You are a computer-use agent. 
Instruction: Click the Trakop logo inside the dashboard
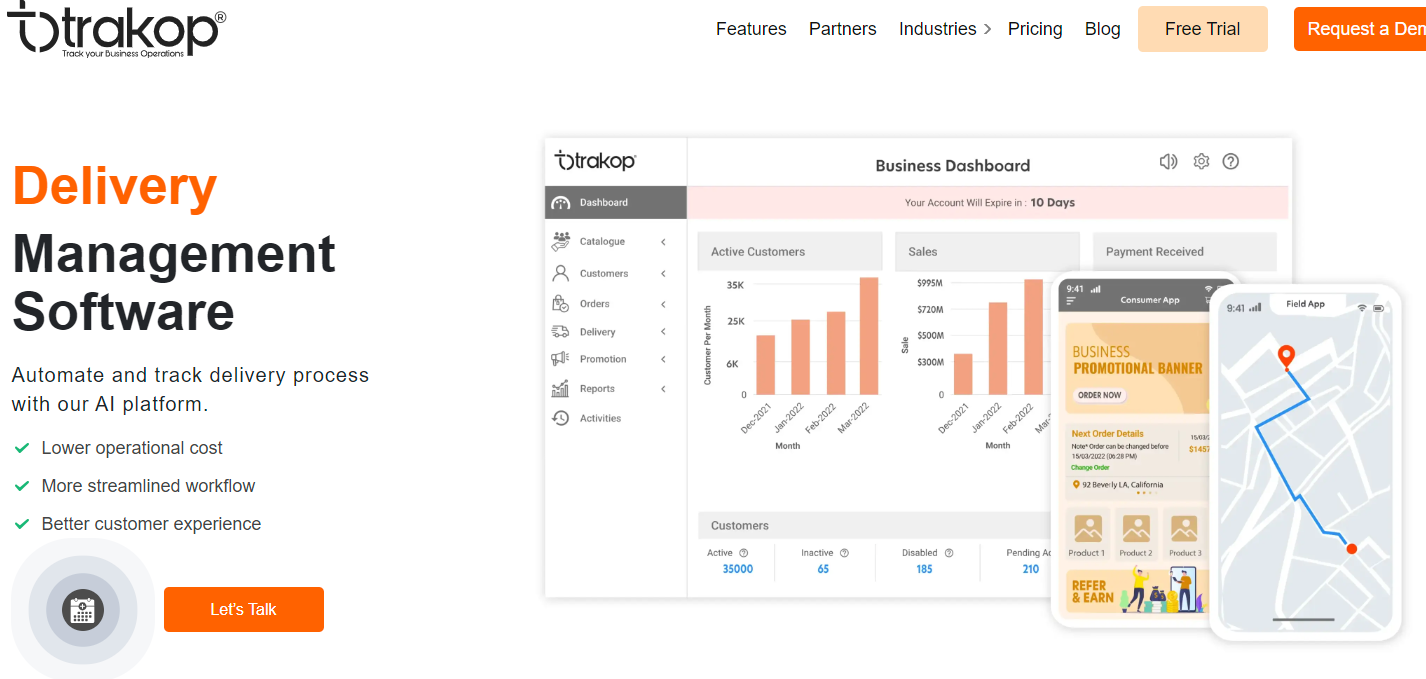click(595, 160)
